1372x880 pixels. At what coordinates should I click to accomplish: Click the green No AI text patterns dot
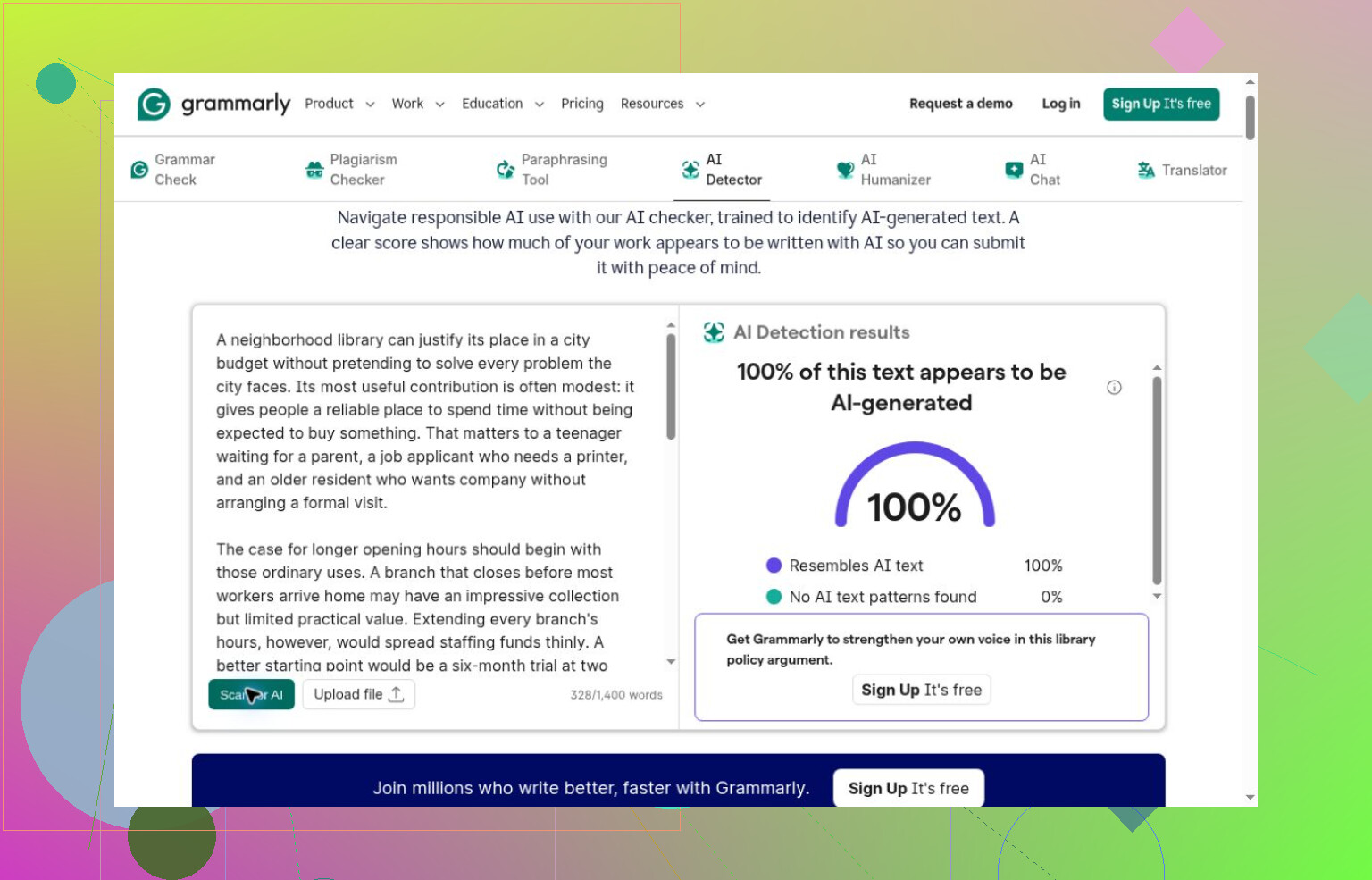[x=774, y=597]
